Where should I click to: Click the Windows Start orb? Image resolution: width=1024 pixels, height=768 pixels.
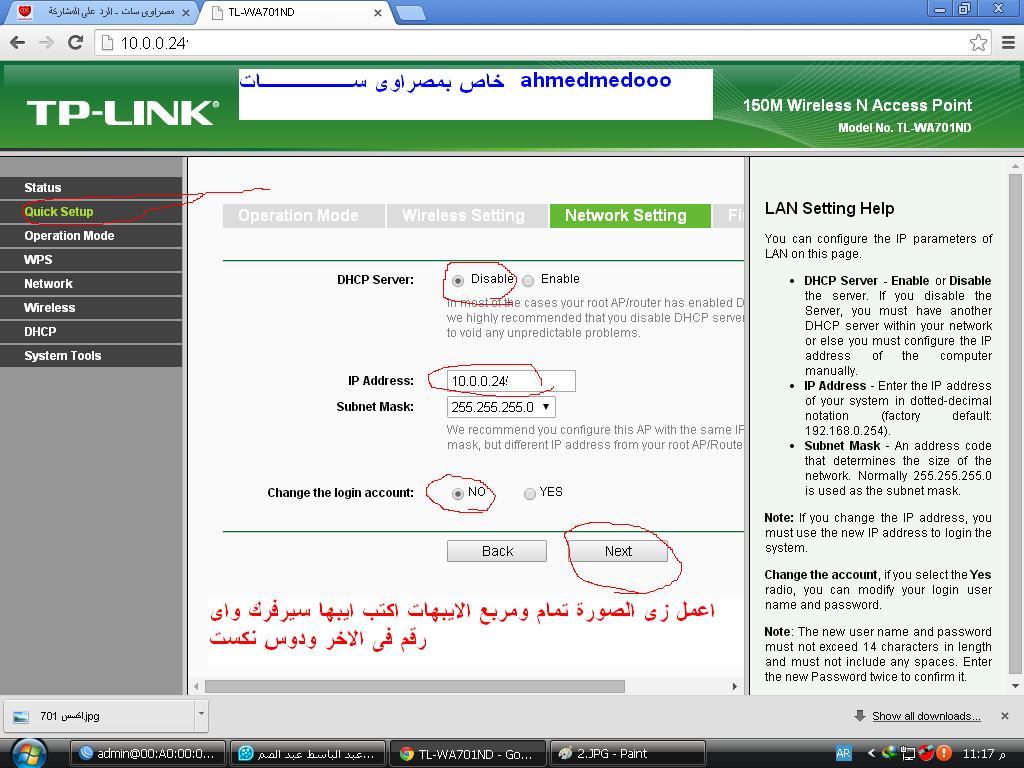pyautogui.click(x=29, y=754)
